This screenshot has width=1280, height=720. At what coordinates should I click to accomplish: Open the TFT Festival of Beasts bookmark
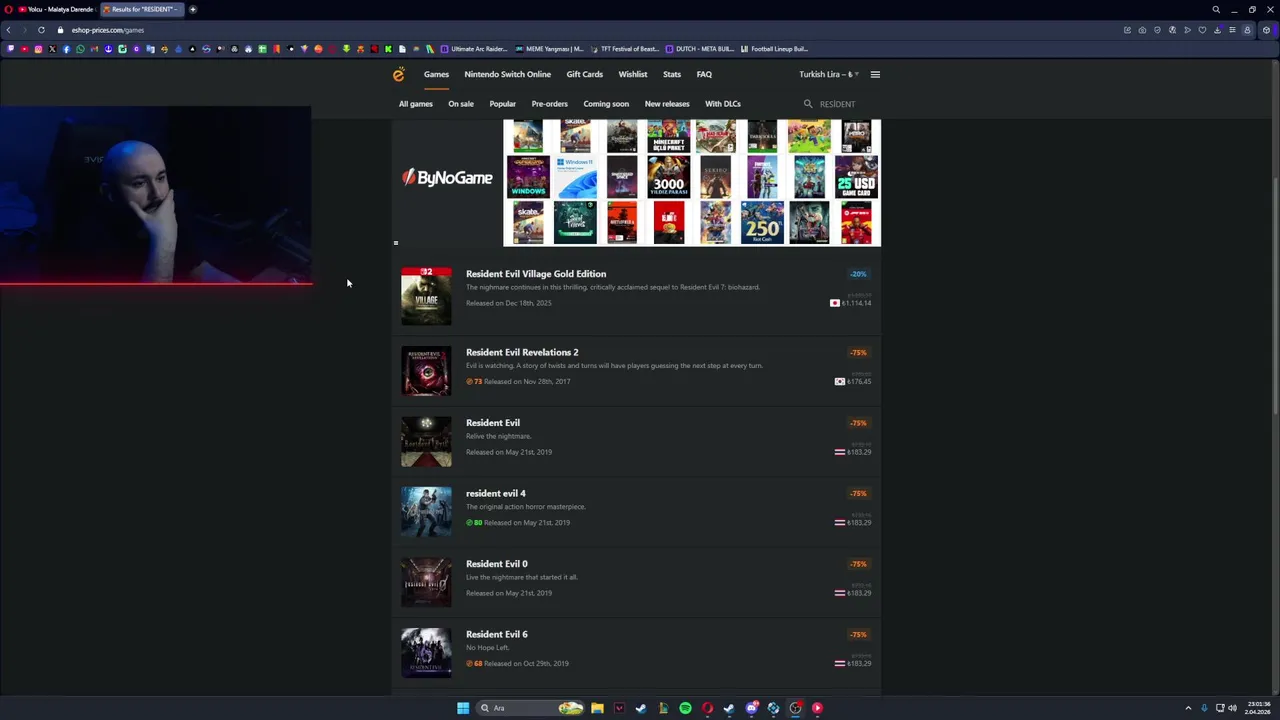[624, 49]
